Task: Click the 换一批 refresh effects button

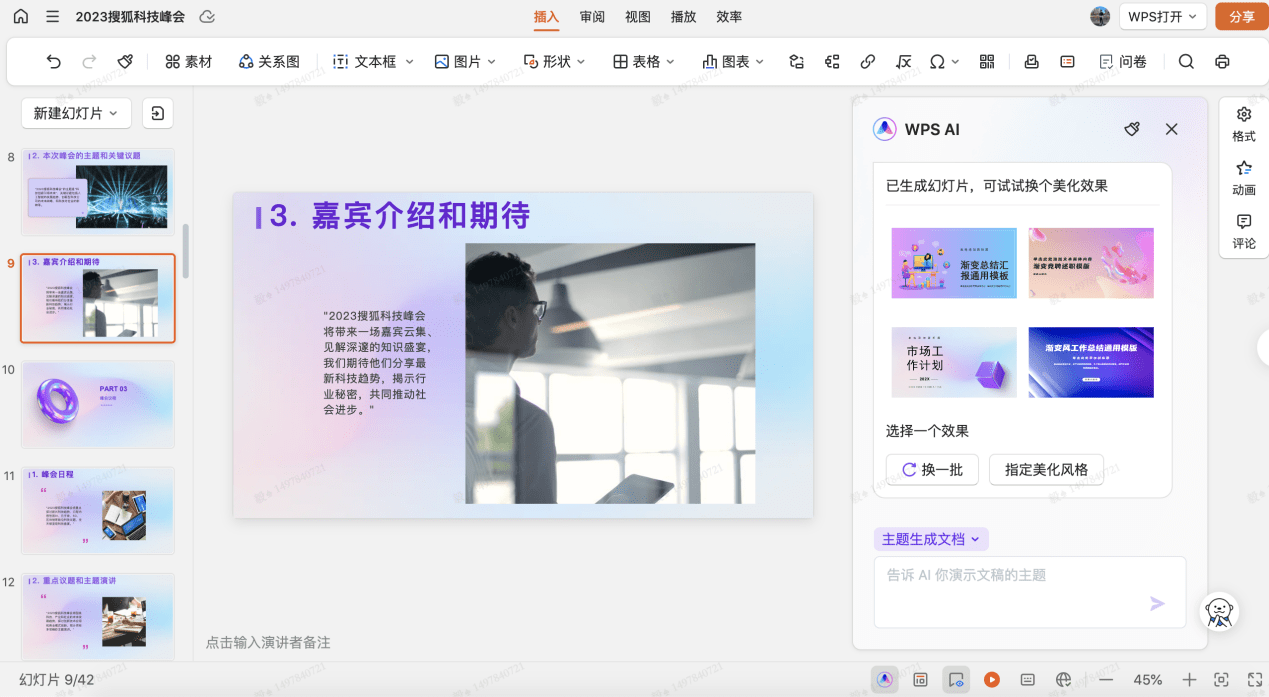Action: point(931,469)
